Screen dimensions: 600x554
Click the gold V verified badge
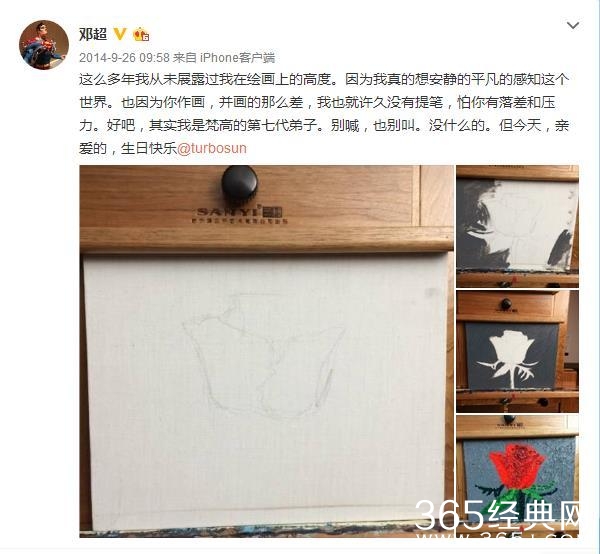120,34
